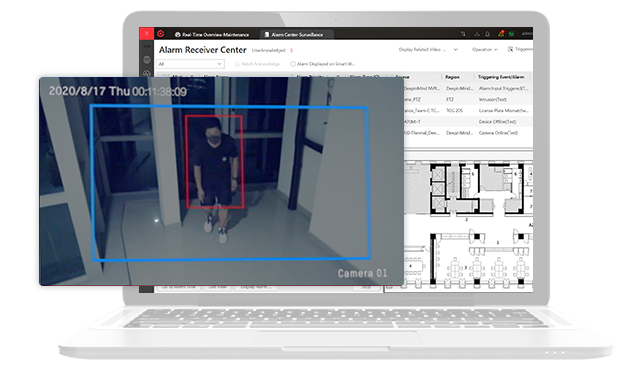Toggle Alarm Displayed on Smart Wall checkbox
This screenshot has height=365, width=642.
(x=293, y=64)
